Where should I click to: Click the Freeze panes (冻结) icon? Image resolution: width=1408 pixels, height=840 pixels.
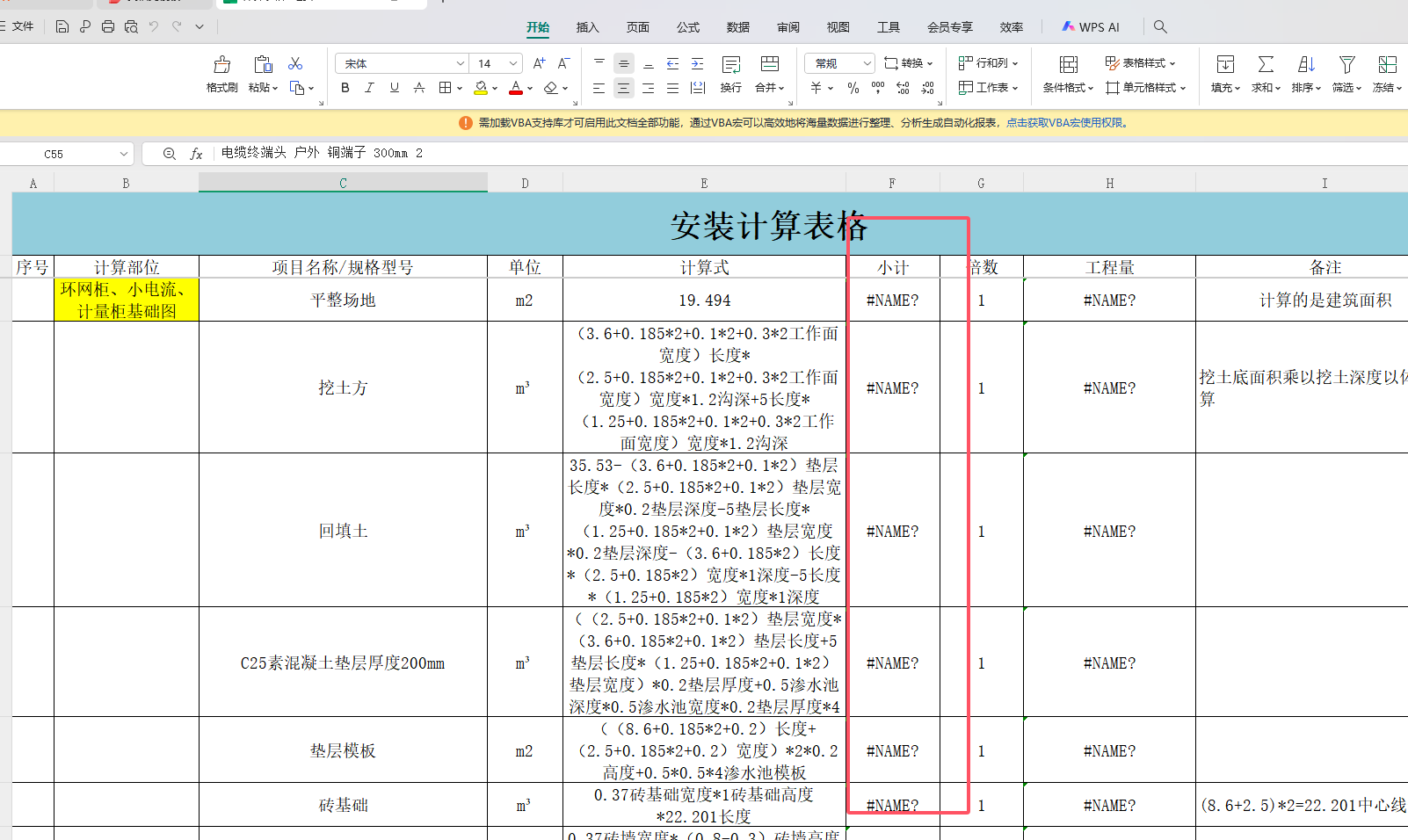coord(1387,64)
